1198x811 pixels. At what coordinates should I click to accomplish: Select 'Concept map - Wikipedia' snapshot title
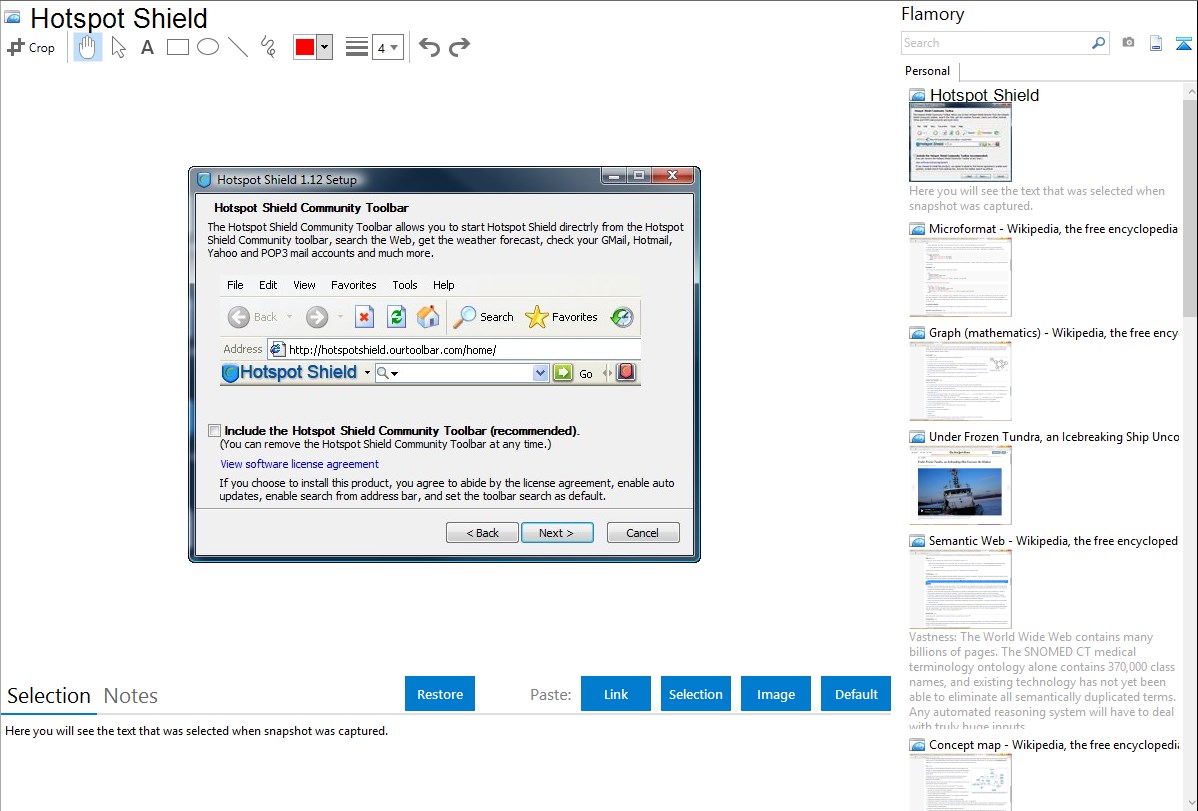1053,745
